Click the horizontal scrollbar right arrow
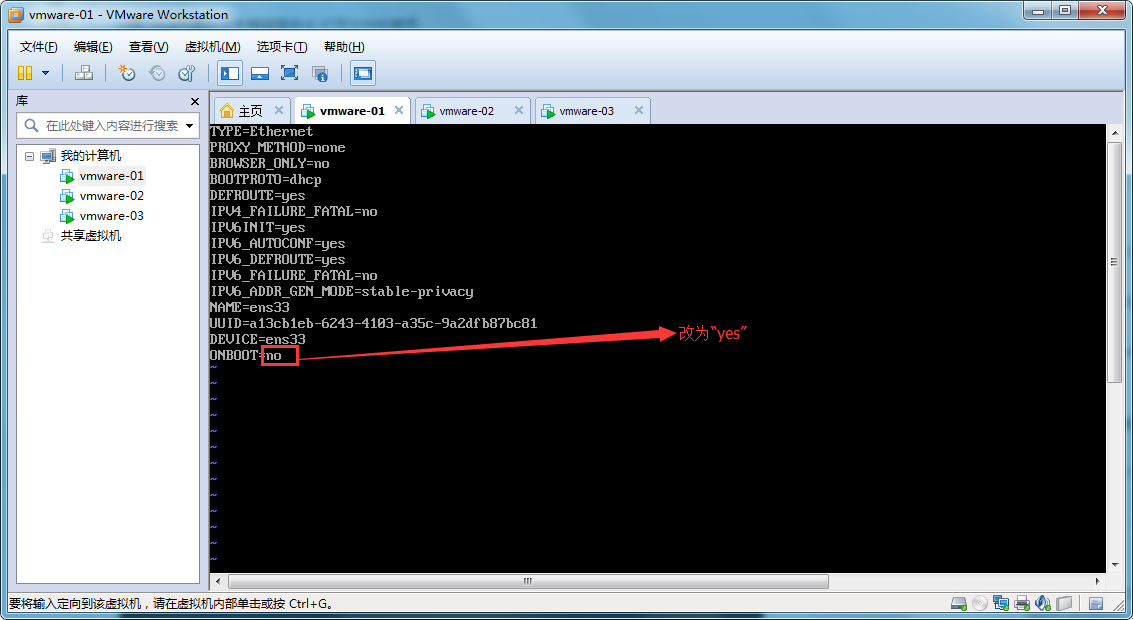Image resolution: width=1133 pixels, height=620 pixels. pos(1098,582)
